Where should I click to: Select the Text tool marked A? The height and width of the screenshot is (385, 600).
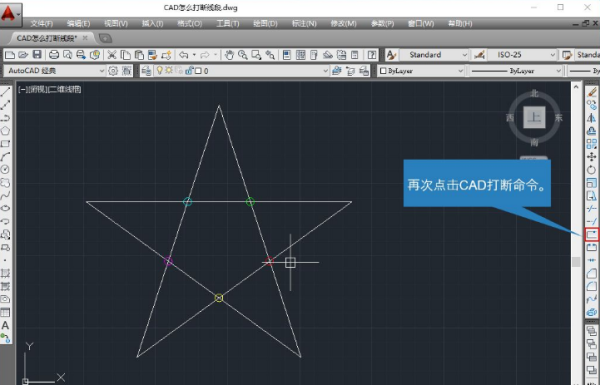click(5, 325)
